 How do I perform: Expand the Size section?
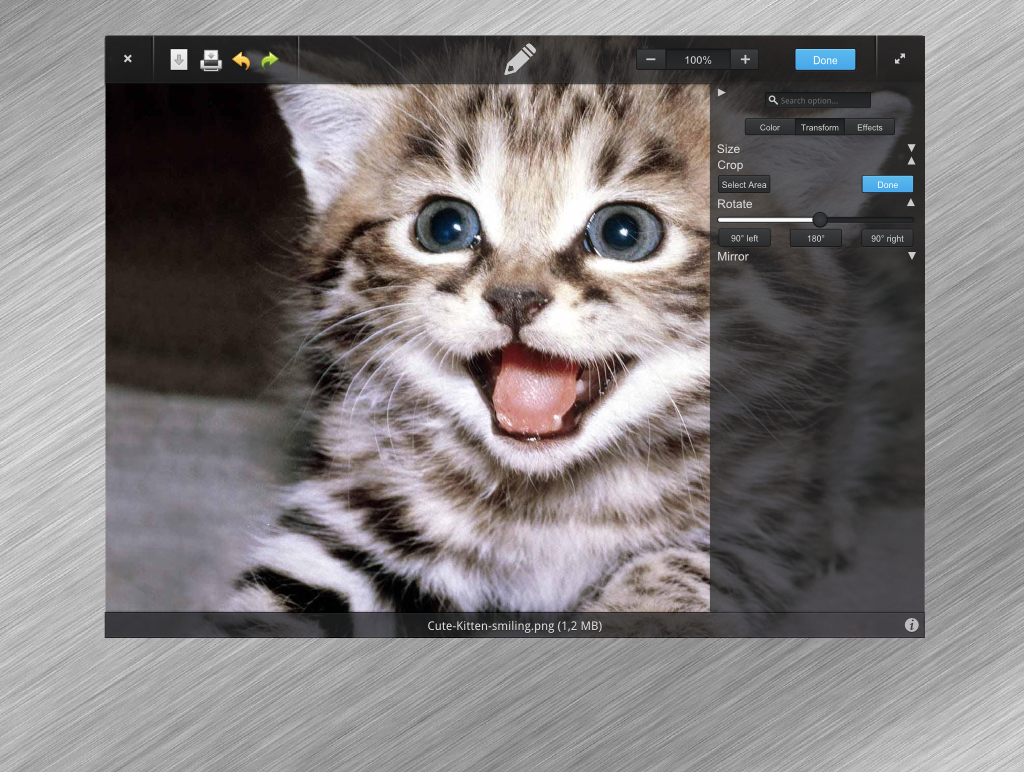coord(911,148)
